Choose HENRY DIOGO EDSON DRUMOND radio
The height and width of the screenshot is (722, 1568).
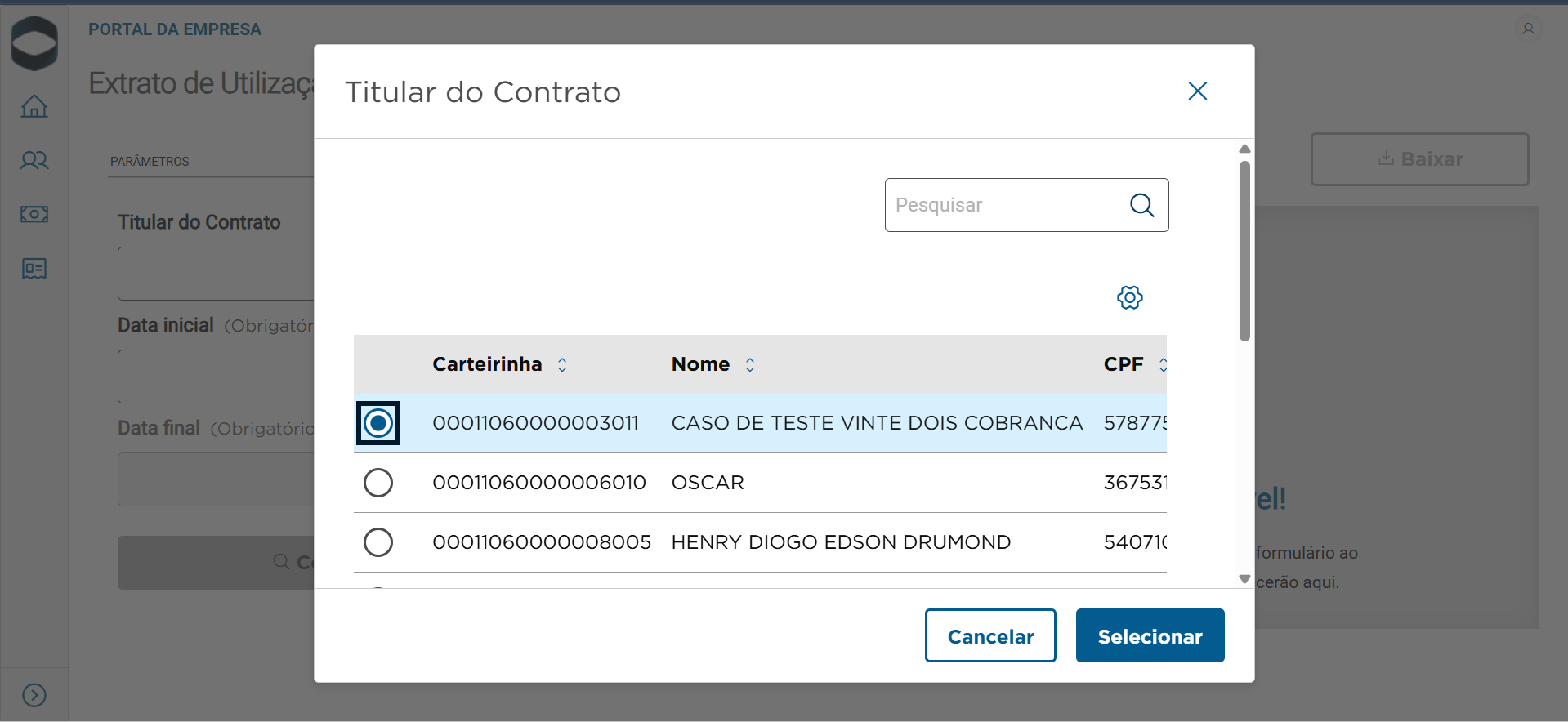(x=378, y=542)
